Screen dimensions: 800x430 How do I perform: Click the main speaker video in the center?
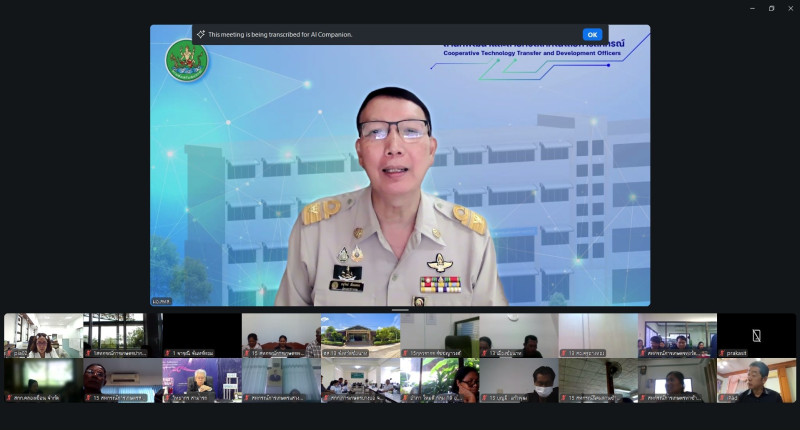(x=400, y=180)
